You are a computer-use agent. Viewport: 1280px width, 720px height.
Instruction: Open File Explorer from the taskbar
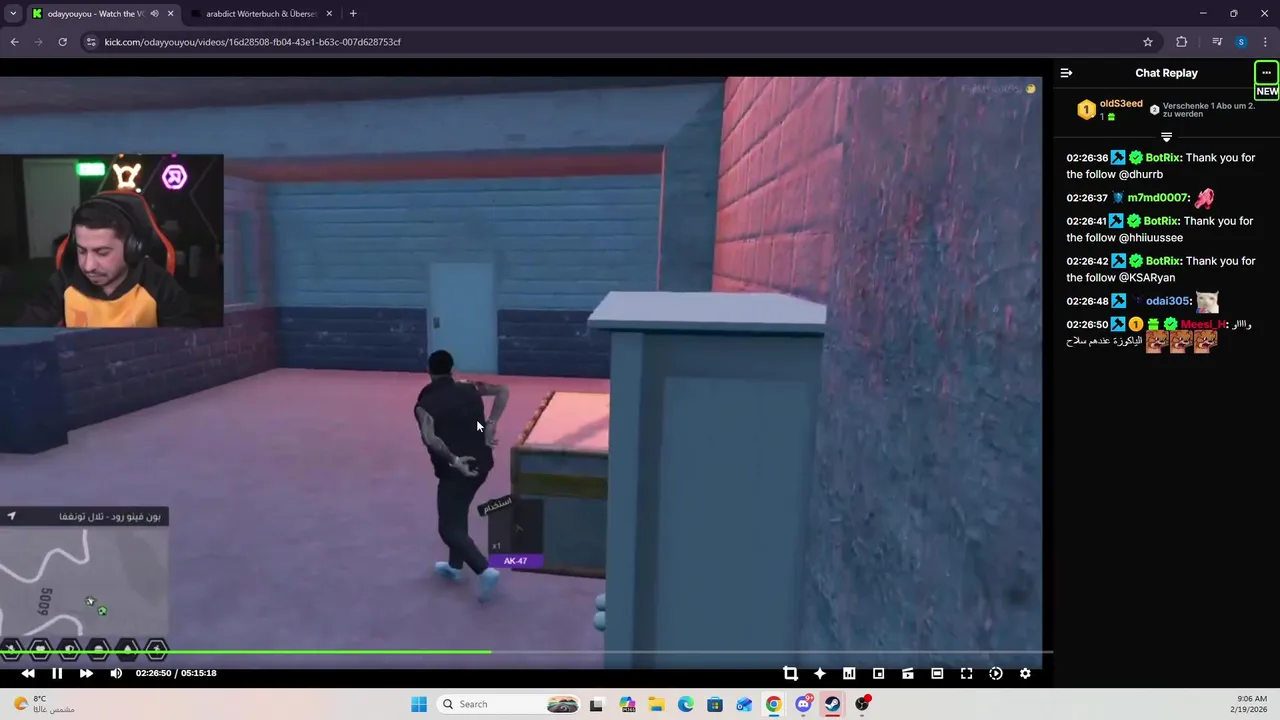657,704
